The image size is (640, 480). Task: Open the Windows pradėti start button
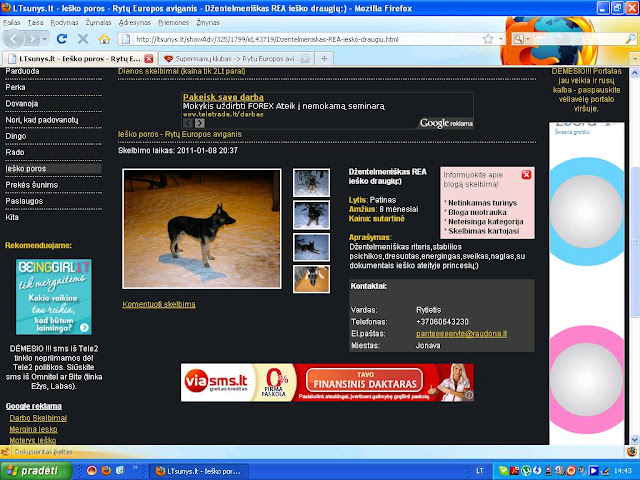click(36, 471)
